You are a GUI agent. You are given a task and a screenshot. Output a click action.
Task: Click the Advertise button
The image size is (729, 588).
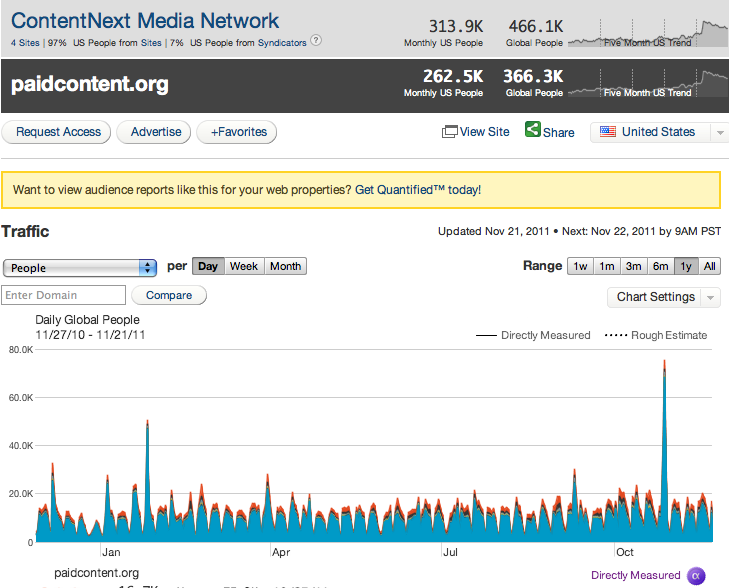point(154,132)
